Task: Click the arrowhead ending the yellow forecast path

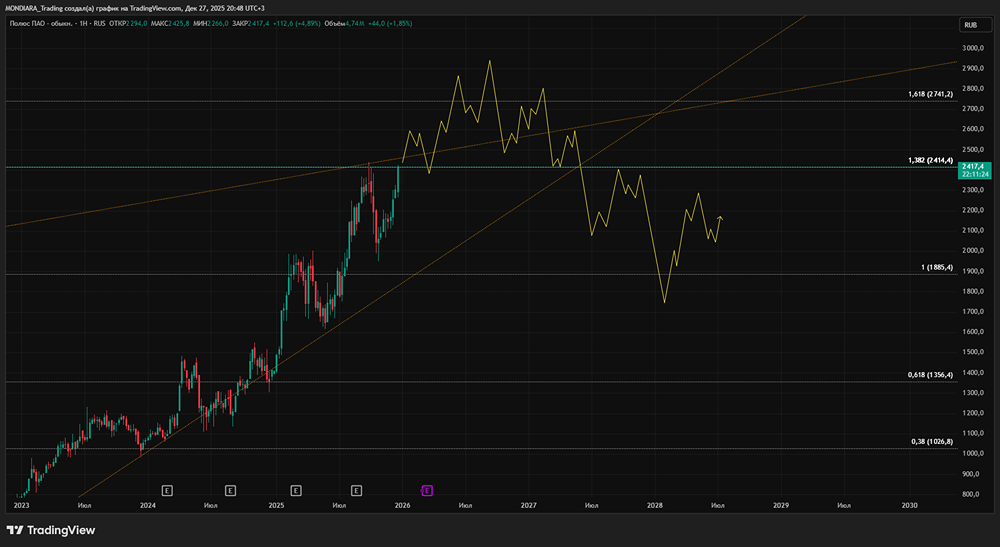Action: click(721, 217)
